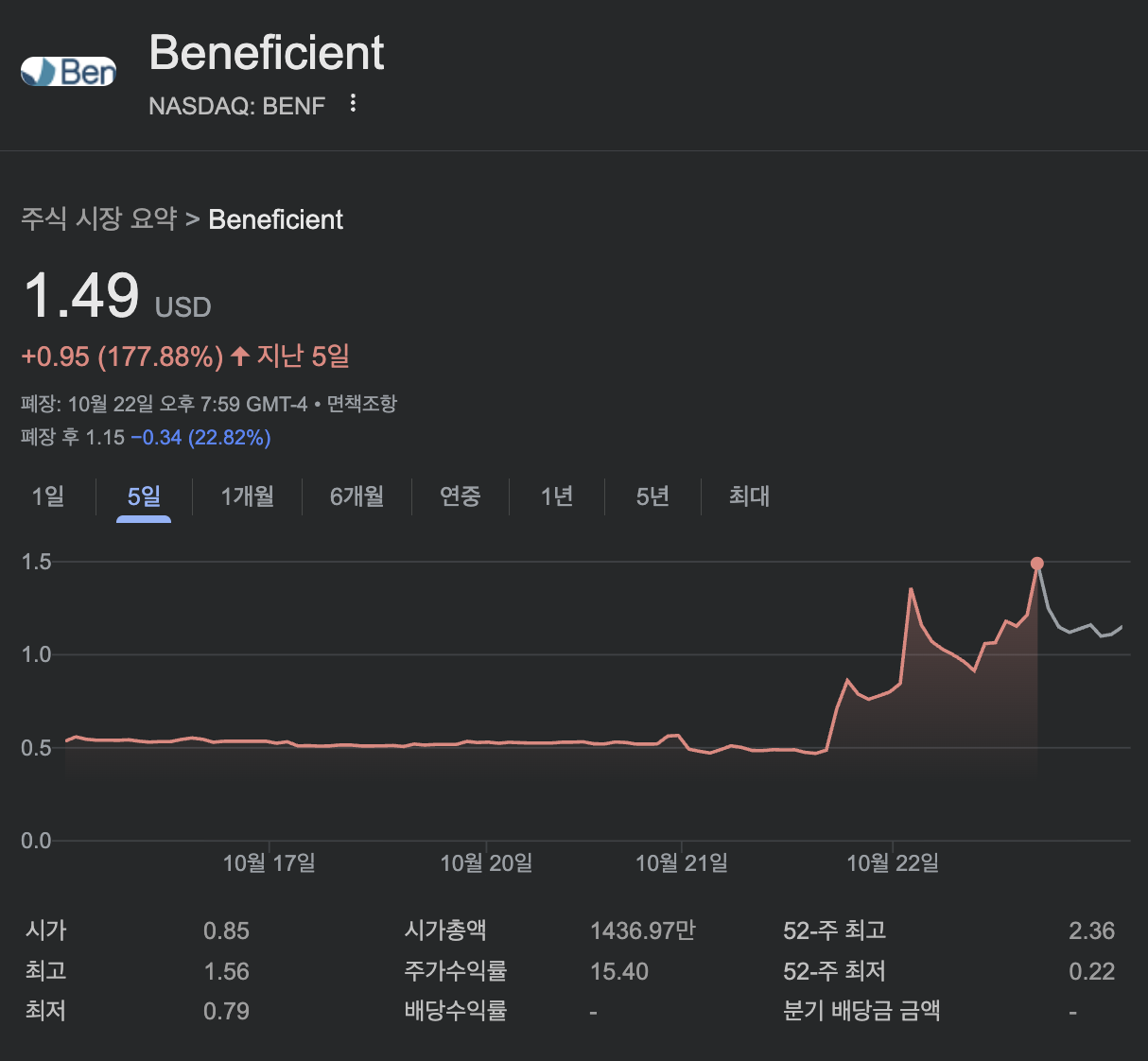1148x1061 pixels.
Task: Click the 면책조항 disclaimer link
Action: pyautogui.click(x=362, y=404)
